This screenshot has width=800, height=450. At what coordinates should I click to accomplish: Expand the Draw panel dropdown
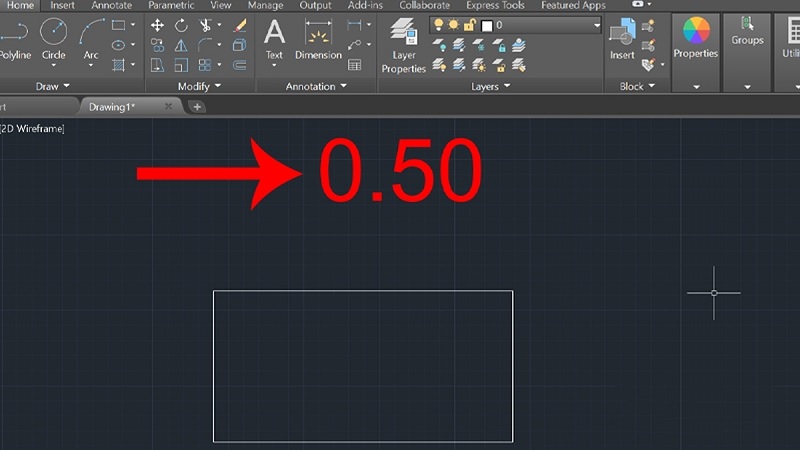(53, 86)
